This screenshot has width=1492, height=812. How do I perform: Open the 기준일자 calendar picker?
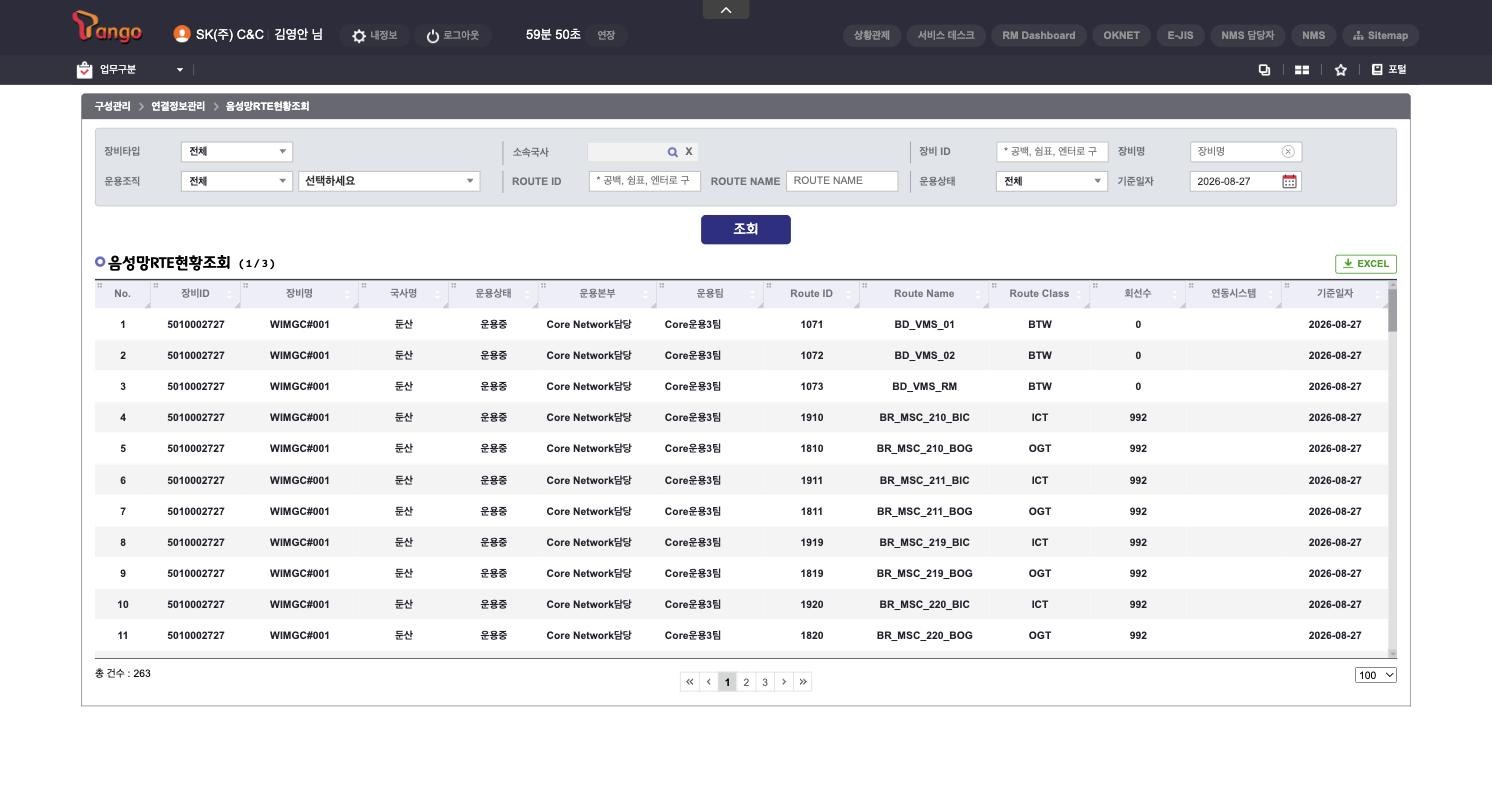click(x=1290, y=181)
